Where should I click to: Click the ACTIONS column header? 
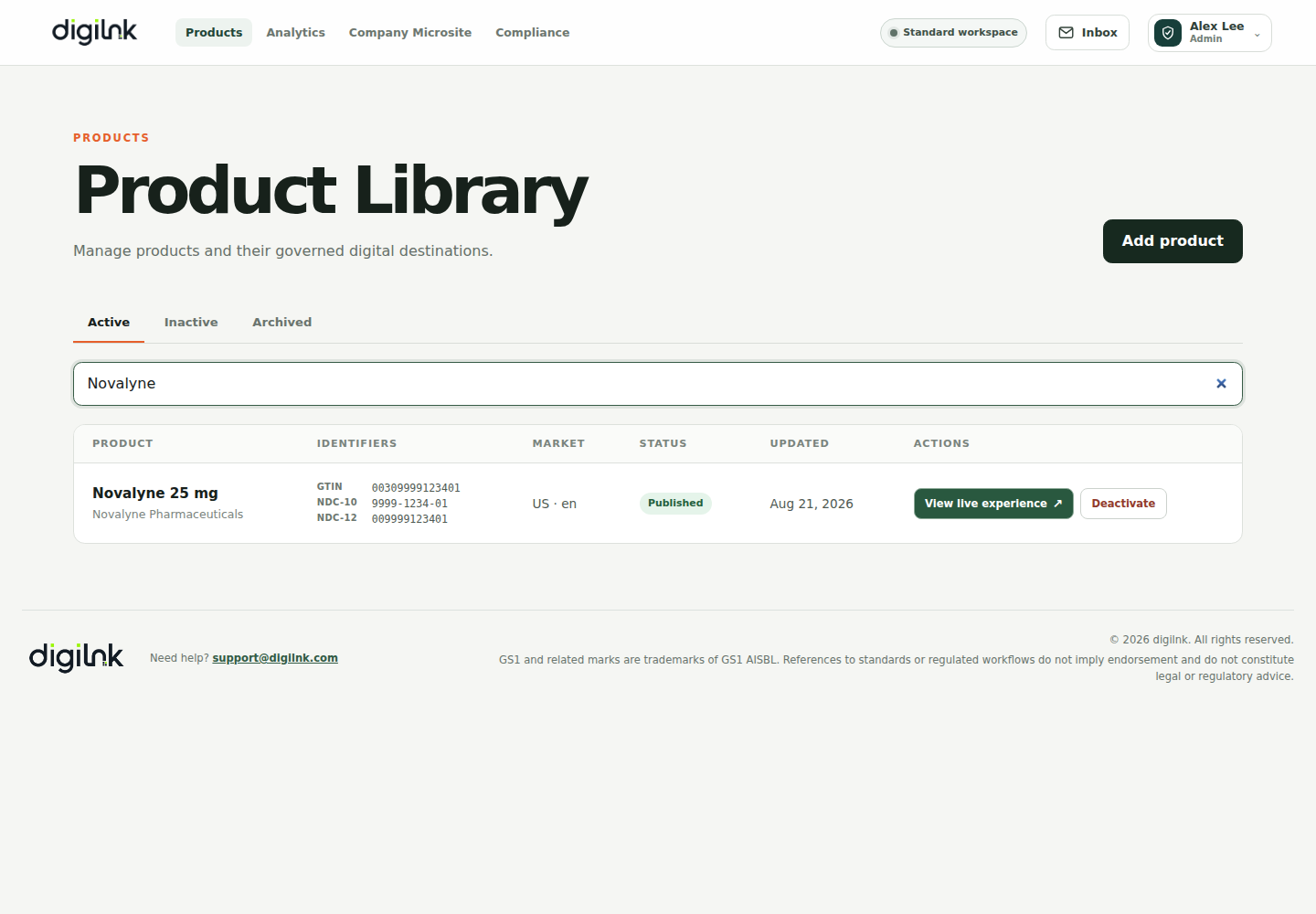941,444
